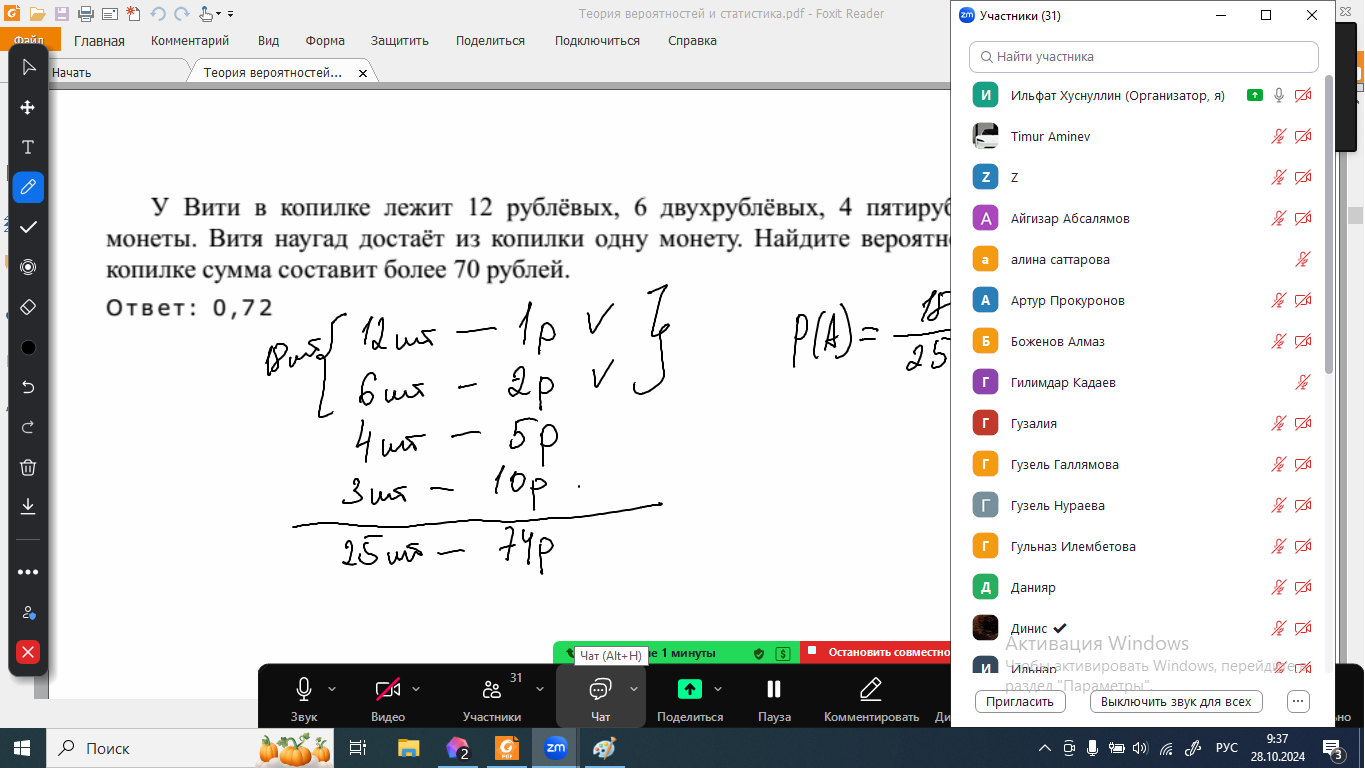
Task: Open the Комментарий menu in Foxit
Action: pyautogui.click(x=190, y=41)
